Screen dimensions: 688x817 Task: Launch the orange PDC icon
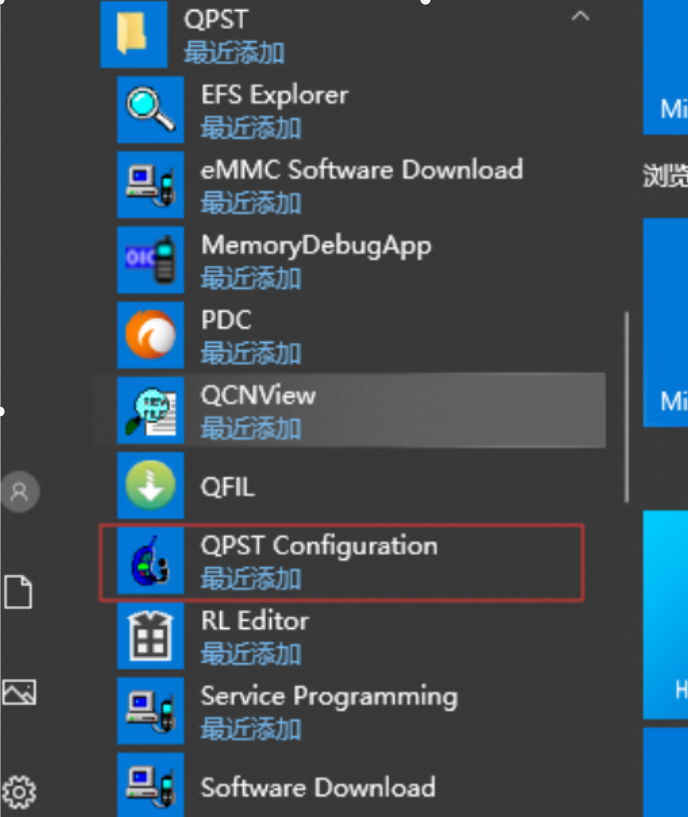pyautogui.click(x=151, y=335)
